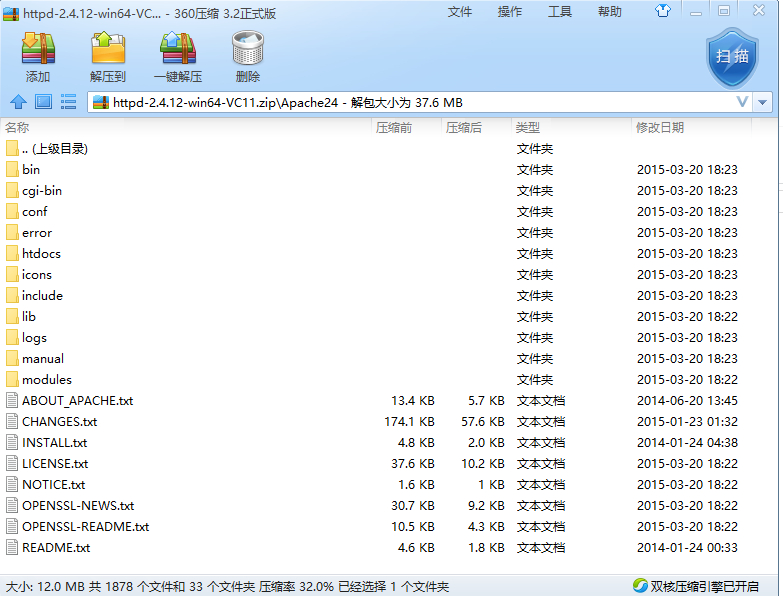Maximize the 360压缩 window
The image size is (783, 596).
[724, 11]
